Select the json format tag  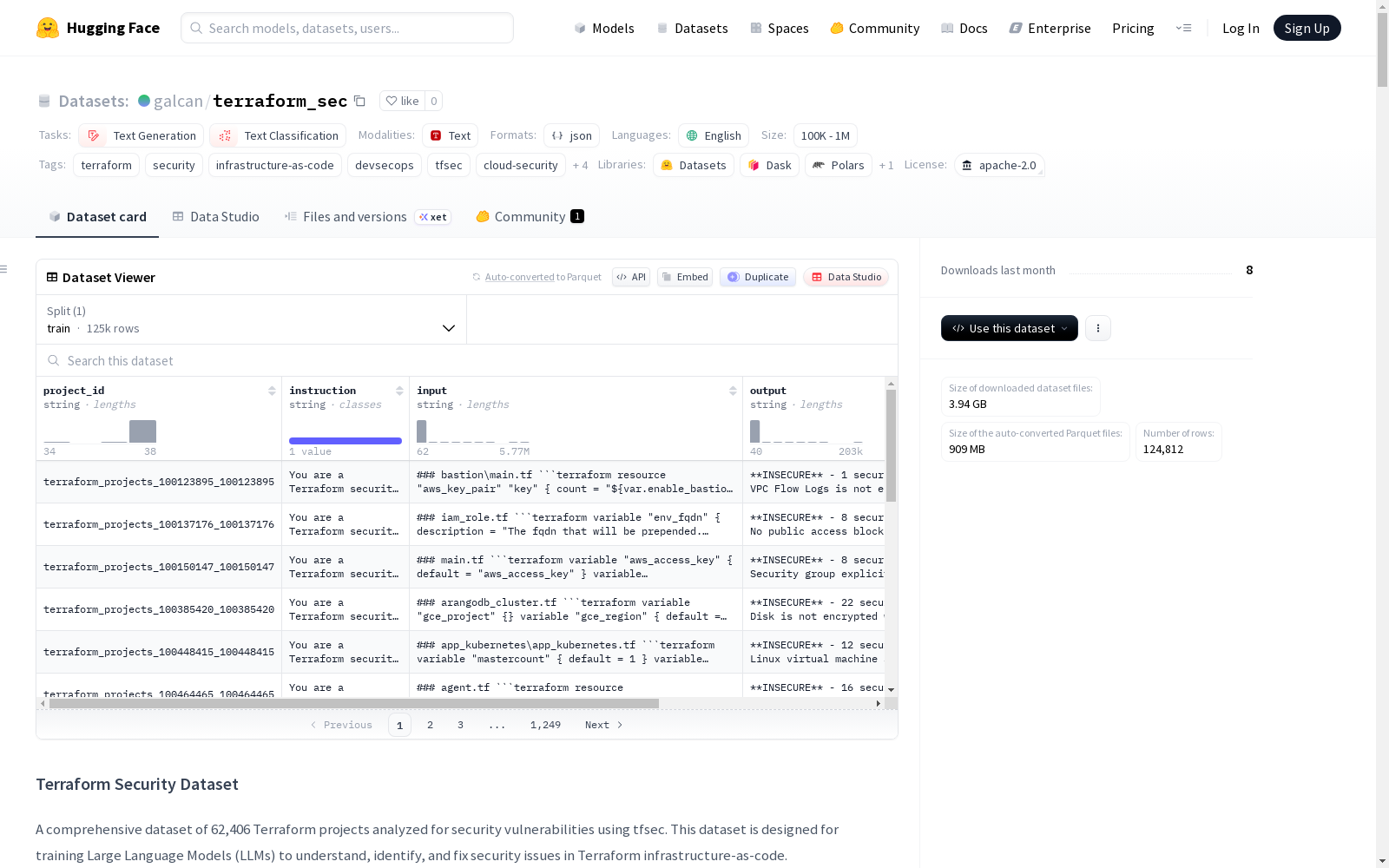[571, 135]
